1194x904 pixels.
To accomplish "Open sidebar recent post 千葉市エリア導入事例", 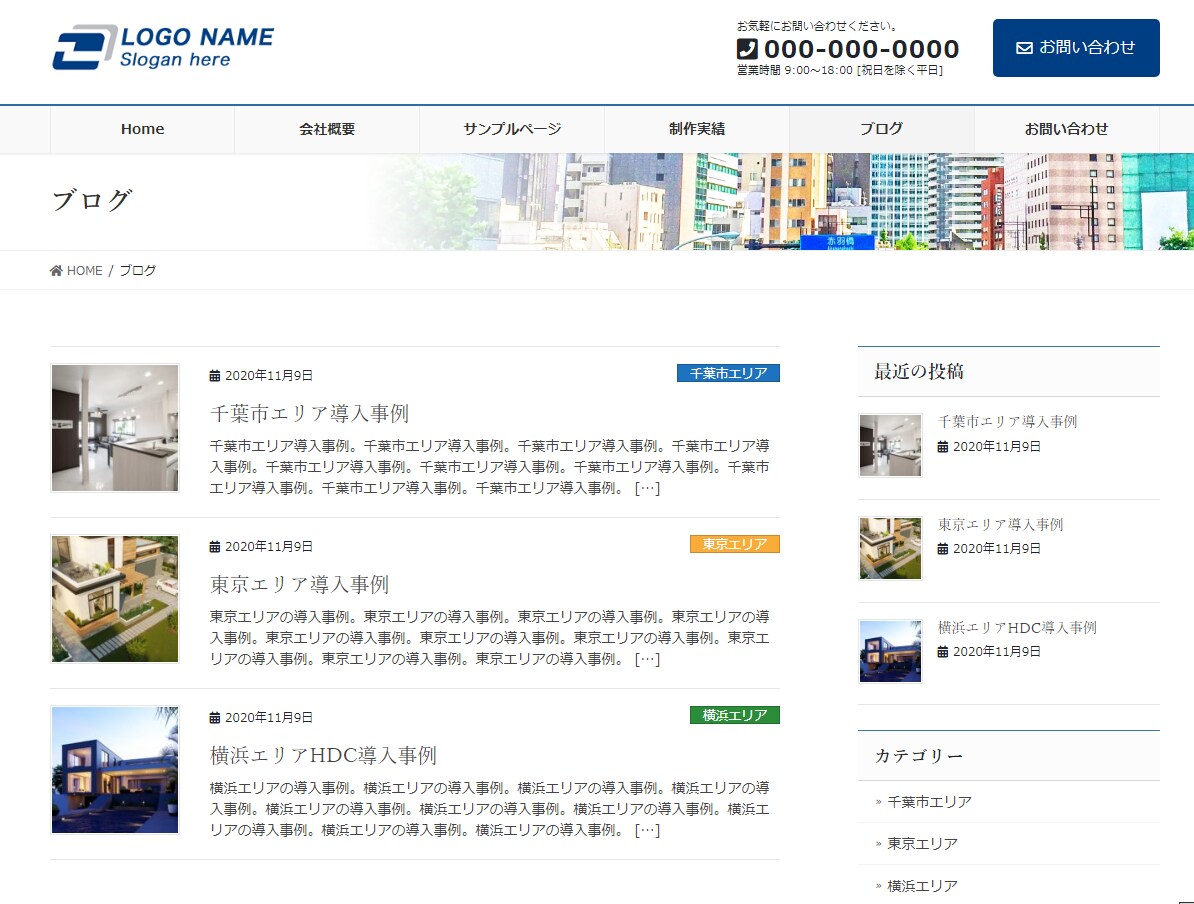I will [x=1007, y=421].
